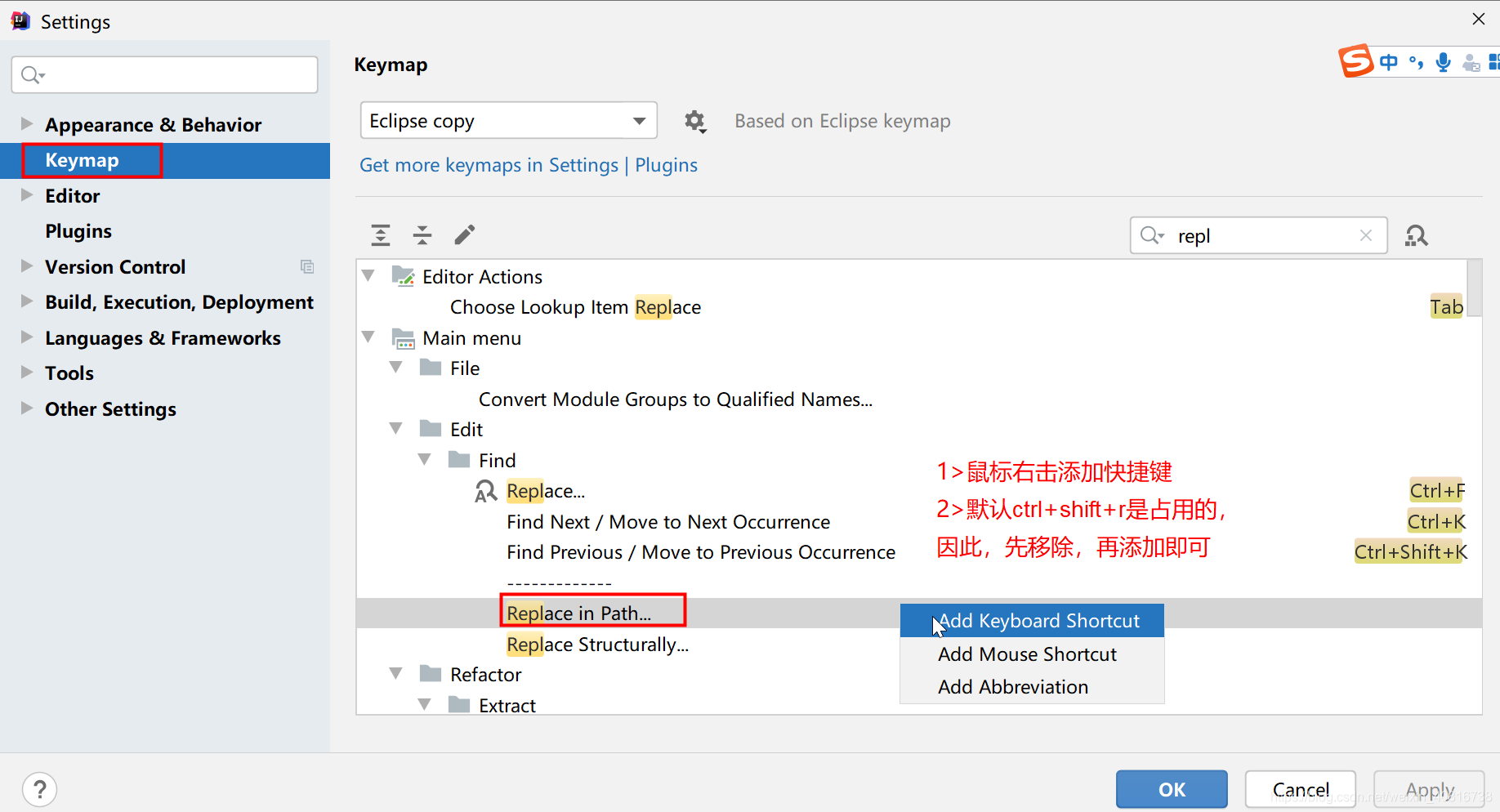
Task: Expand the Languages & Frameworks section
Action: point(27,337)
